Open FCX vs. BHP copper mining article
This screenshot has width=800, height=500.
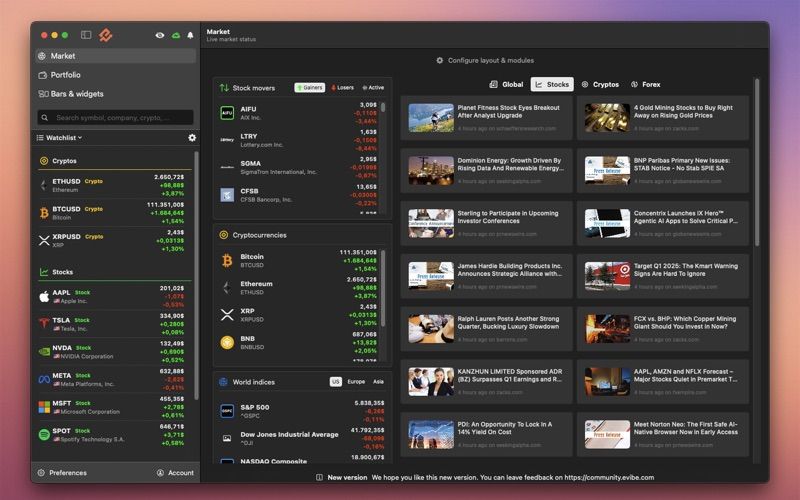[663, 329]
